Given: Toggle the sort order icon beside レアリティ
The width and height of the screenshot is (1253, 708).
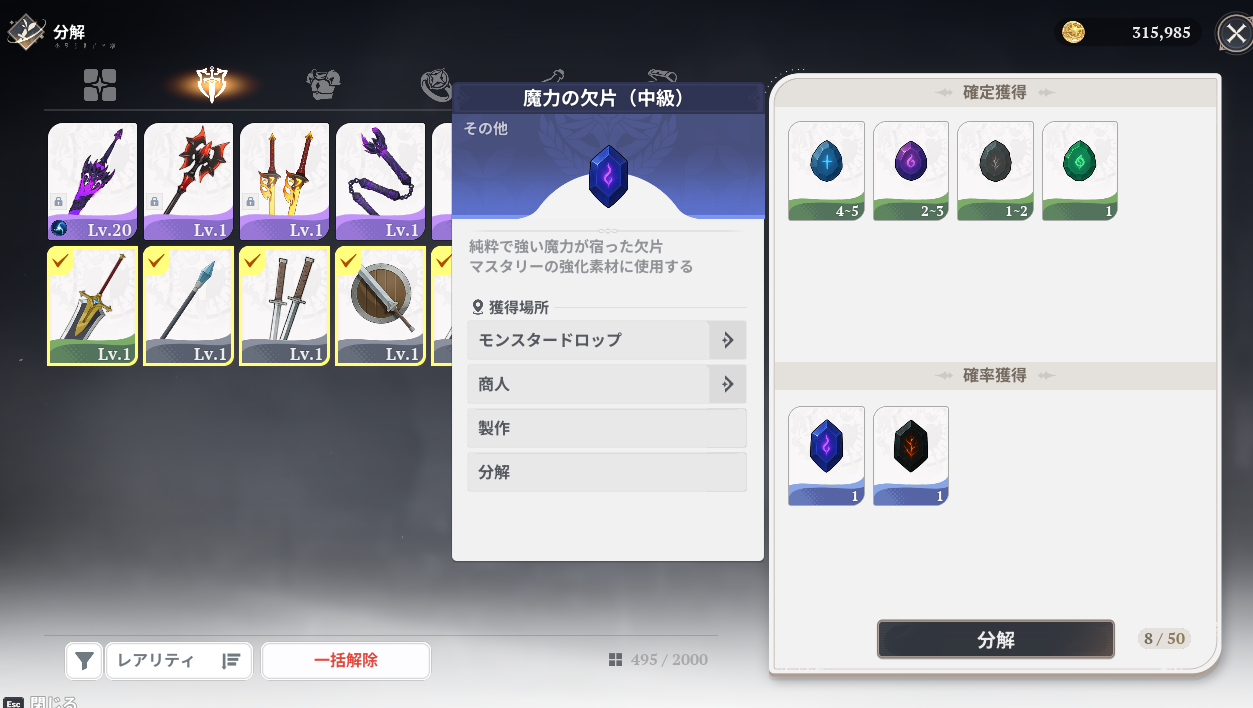Looking at the screenshot, I should [x=231, y=661].
